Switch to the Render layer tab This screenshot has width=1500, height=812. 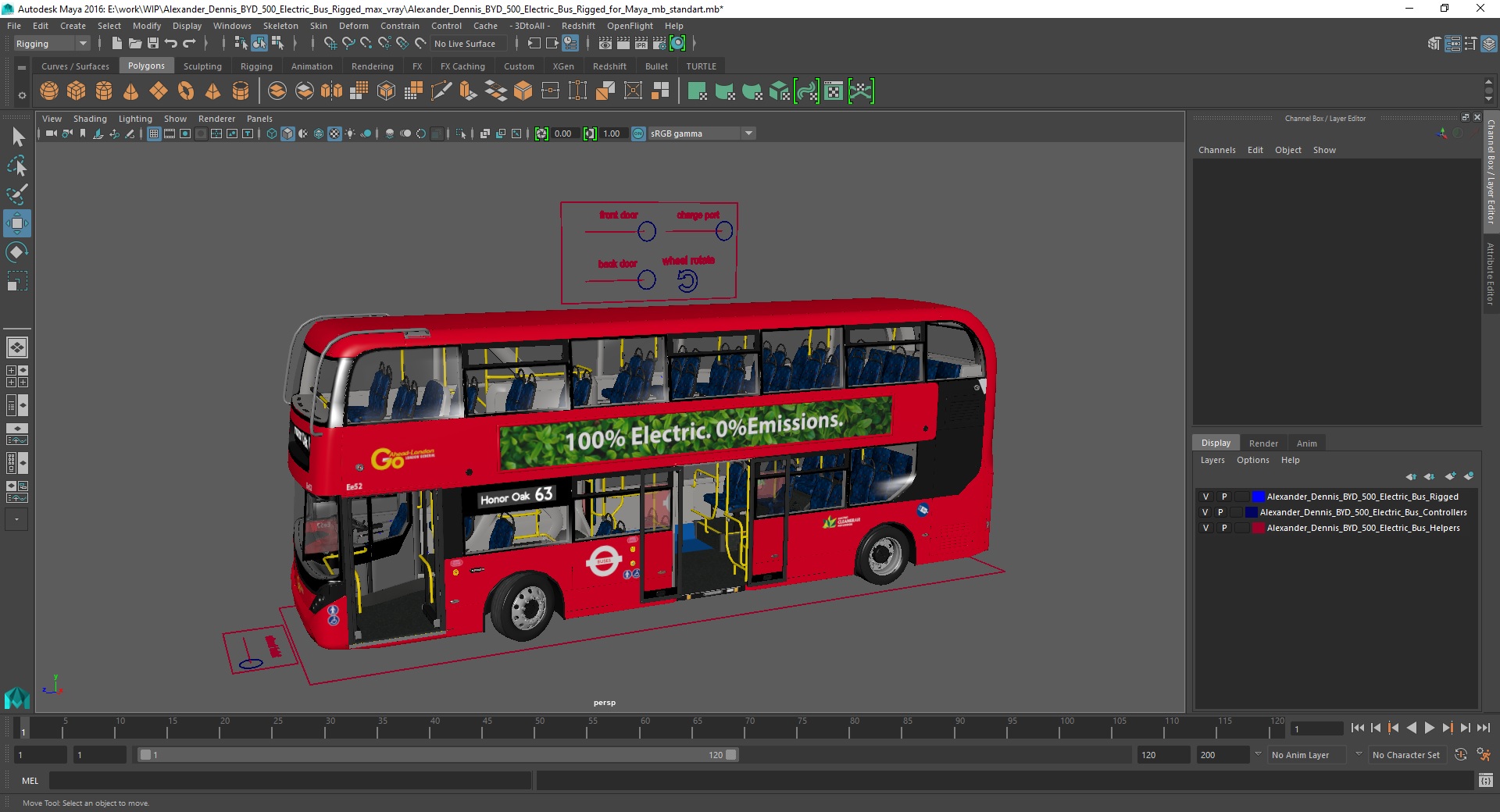click(1263, 443)
